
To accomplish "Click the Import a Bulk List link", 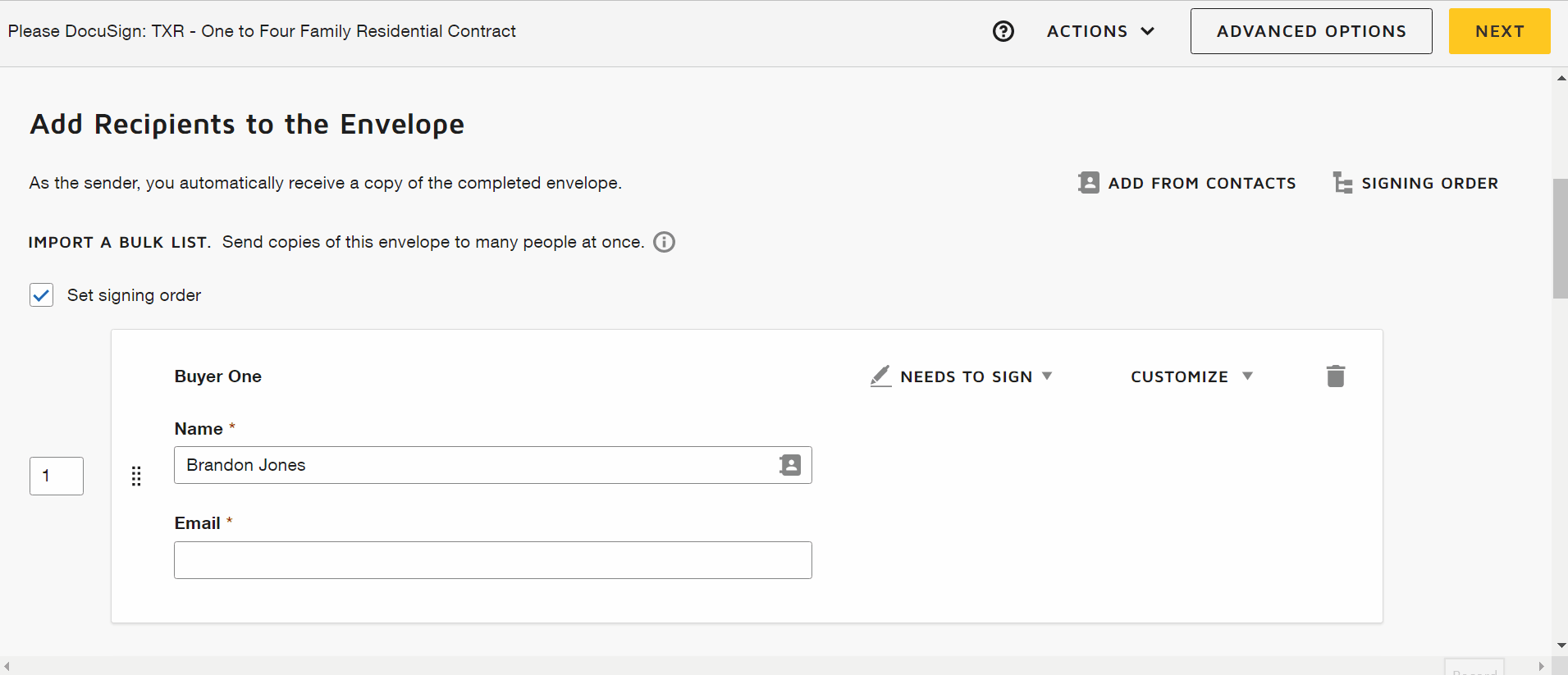I will point(120,243).
